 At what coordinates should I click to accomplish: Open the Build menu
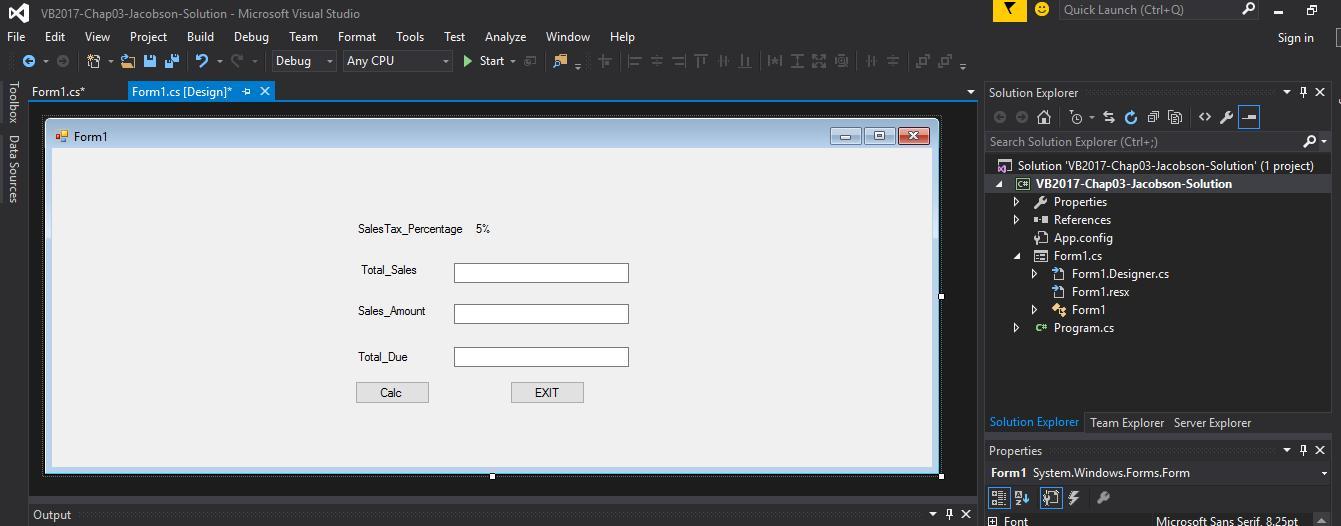200,36
